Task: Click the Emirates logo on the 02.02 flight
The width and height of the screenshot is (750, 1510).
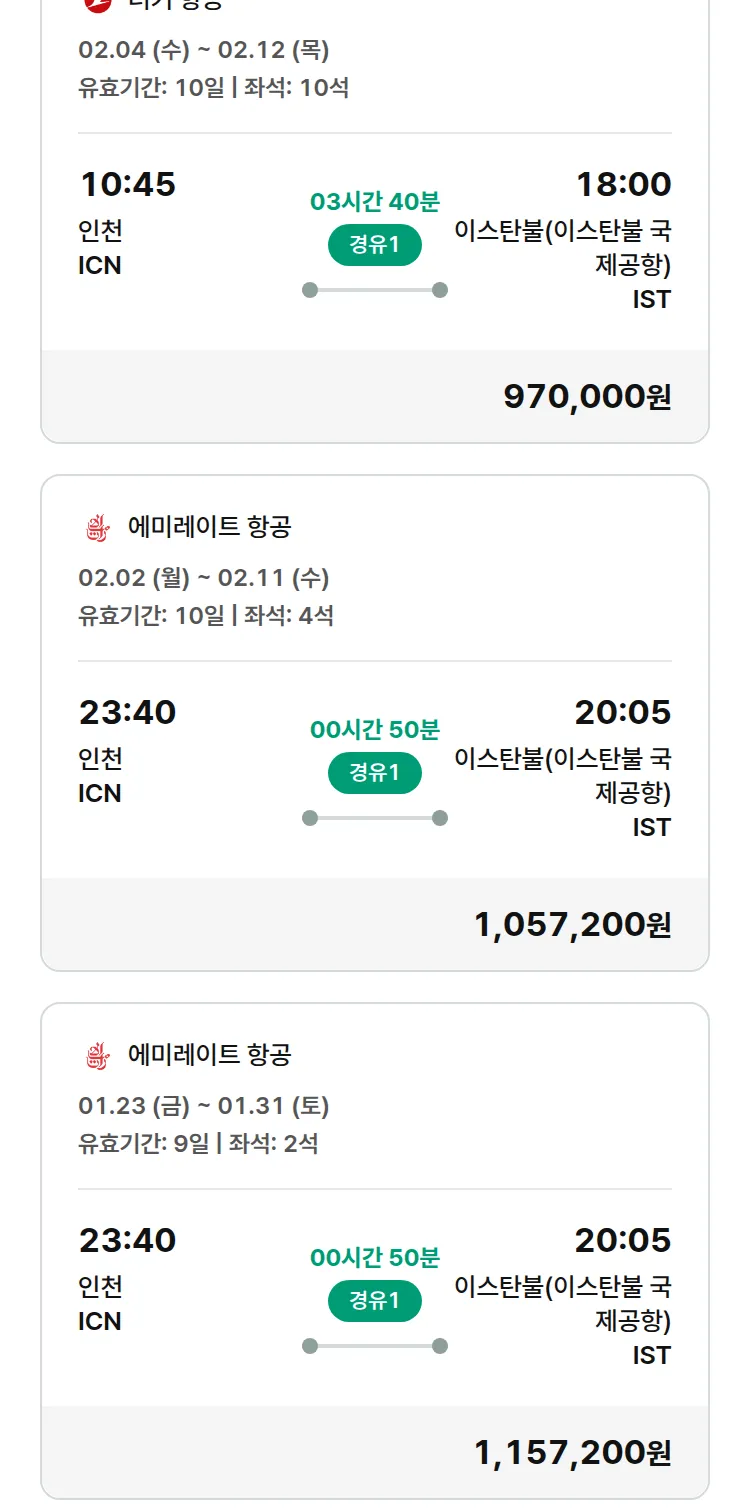Action: click(97, 528)
